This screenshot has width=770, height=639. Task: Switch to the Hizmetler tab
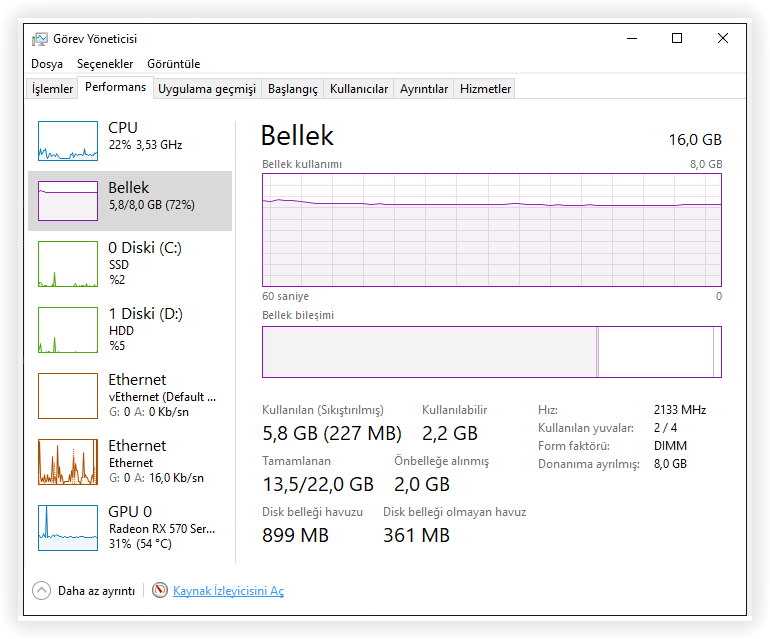coord(486,89)
